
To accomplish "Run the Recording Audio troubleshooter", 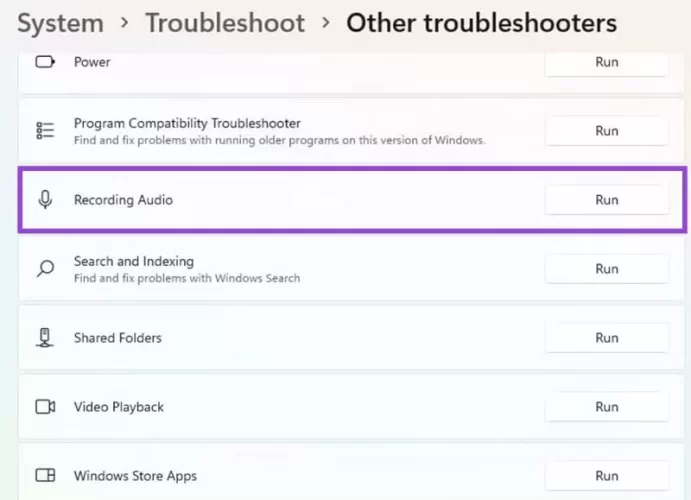I will coord(606,200).
